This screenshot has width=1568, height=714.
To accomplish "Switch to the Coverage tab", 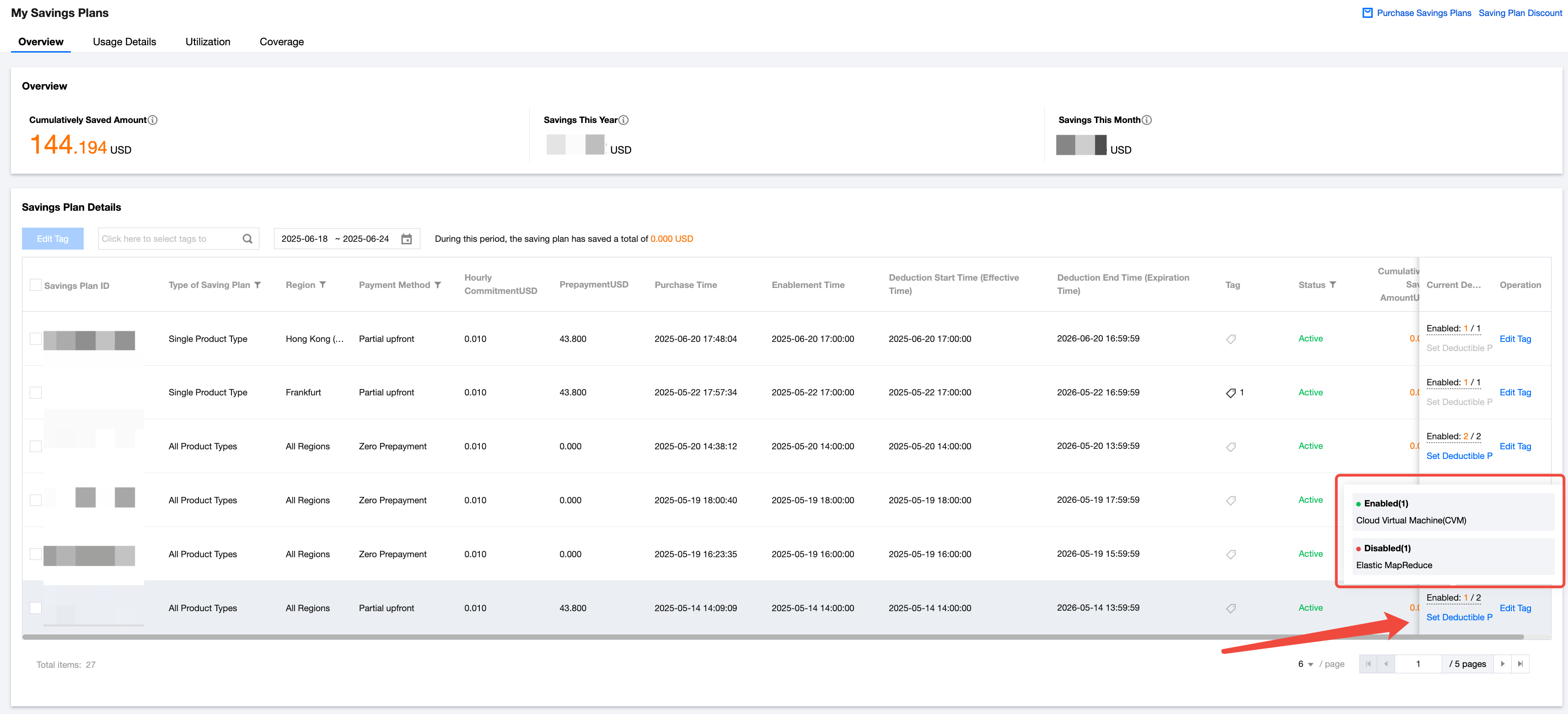I will [x=281, y=41].
